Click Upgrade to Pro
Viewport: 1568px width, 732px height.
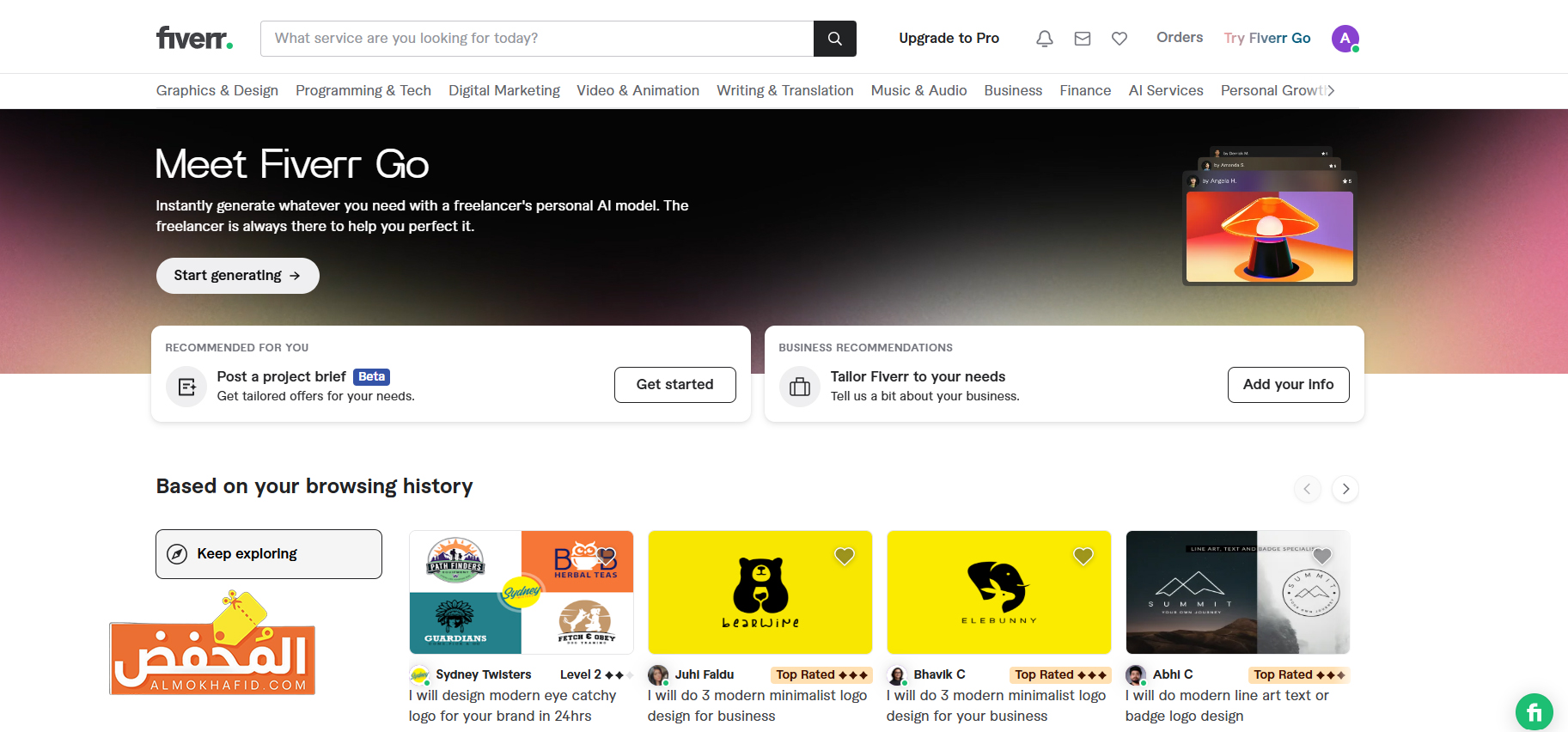(x=949, y=39)
